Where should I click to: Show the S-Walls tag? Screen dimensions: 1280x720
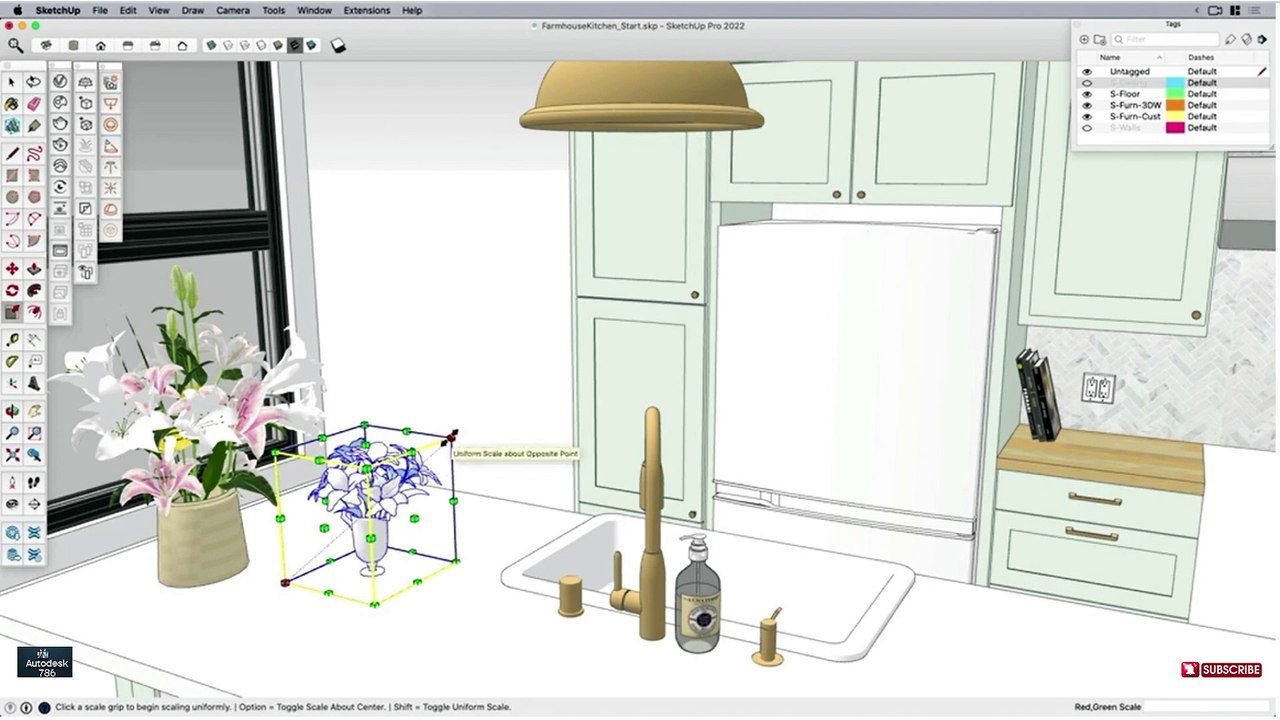point(1087,127)
